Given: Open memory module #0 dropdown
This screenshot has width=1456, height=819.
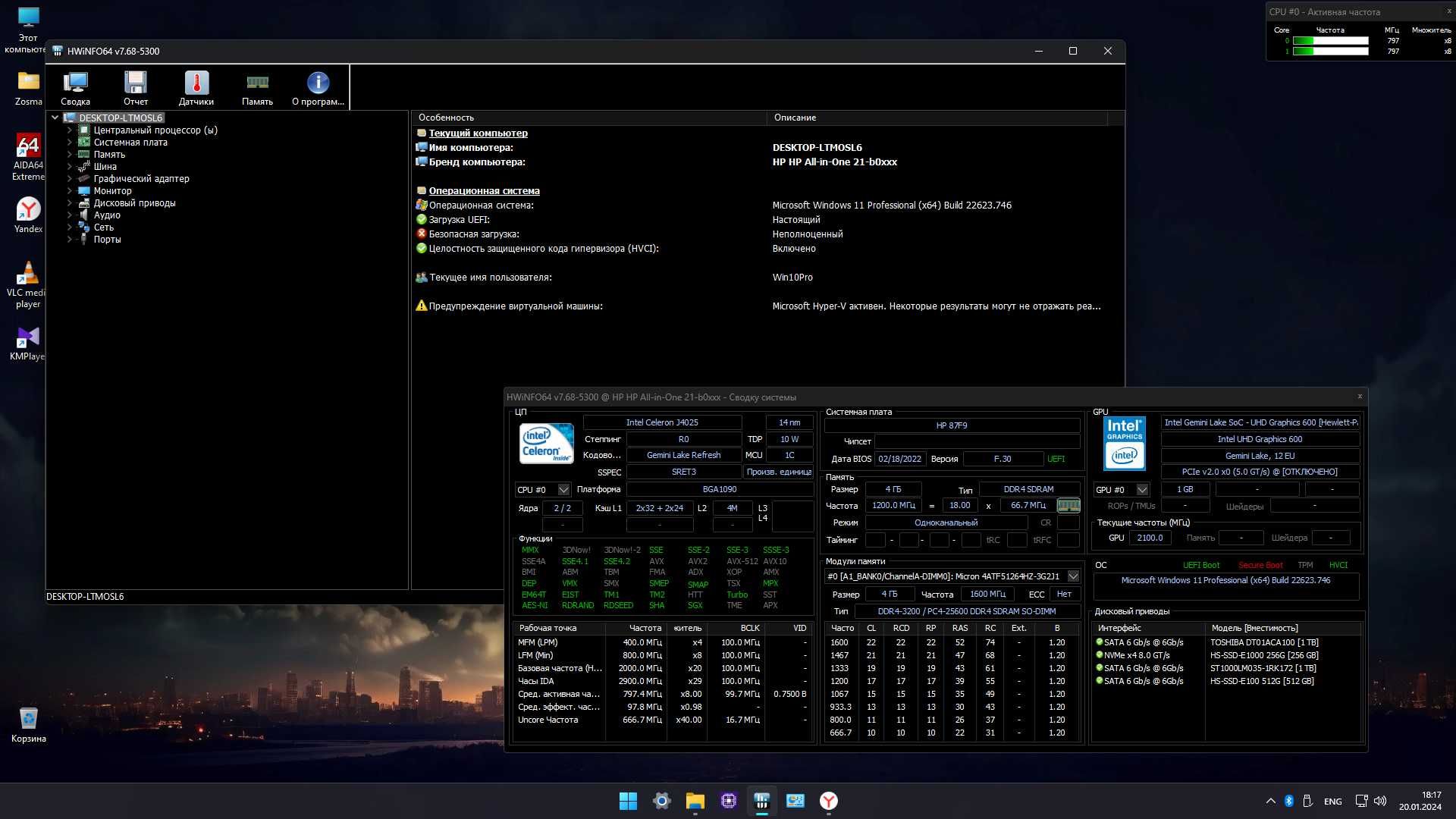Looking at the screenshot, I should point(1073,576).
